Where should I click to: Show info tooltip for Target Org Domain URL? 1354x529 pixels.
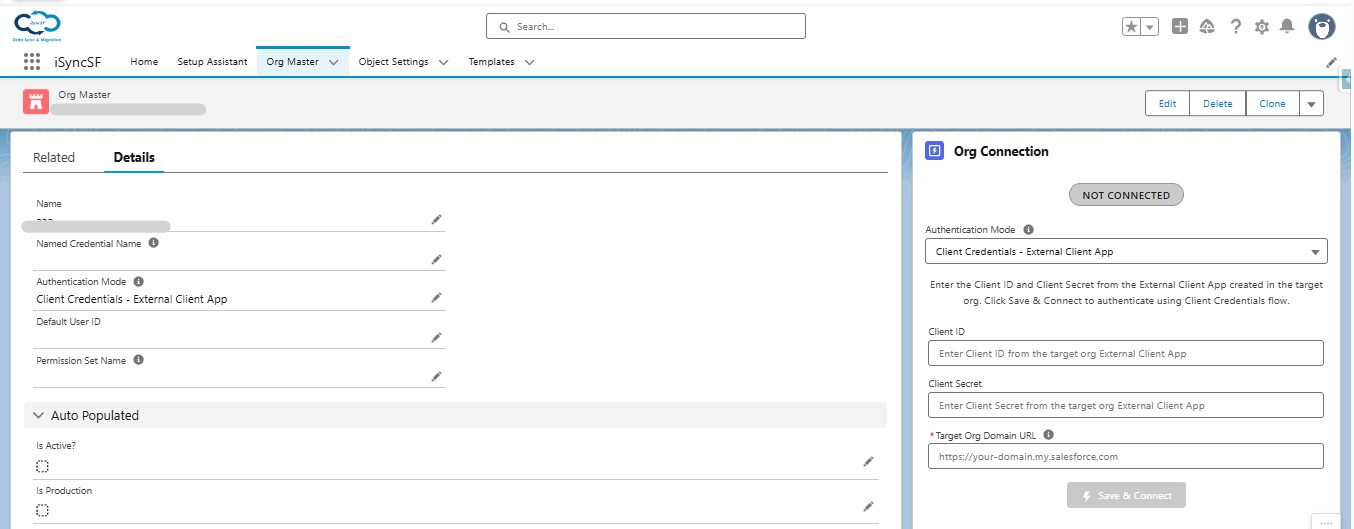point(1048,435)
